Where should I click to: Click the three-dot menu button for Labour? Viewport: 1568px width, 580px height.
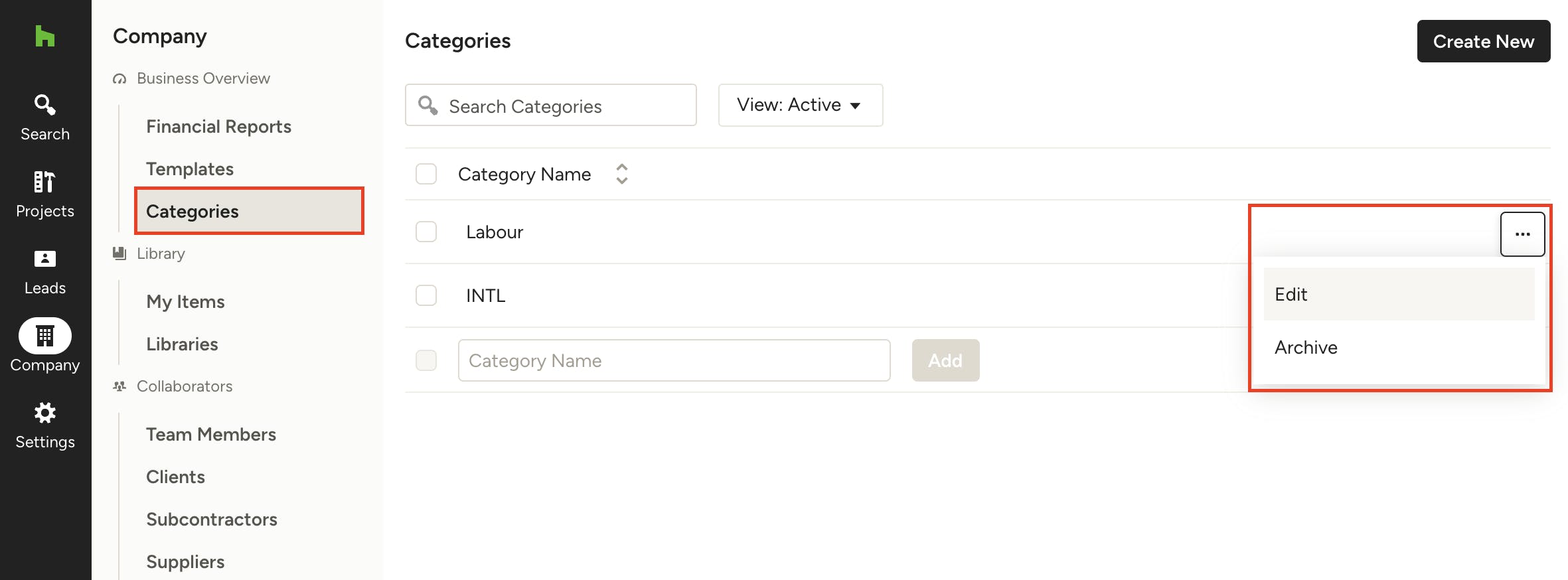point(1522,234)
